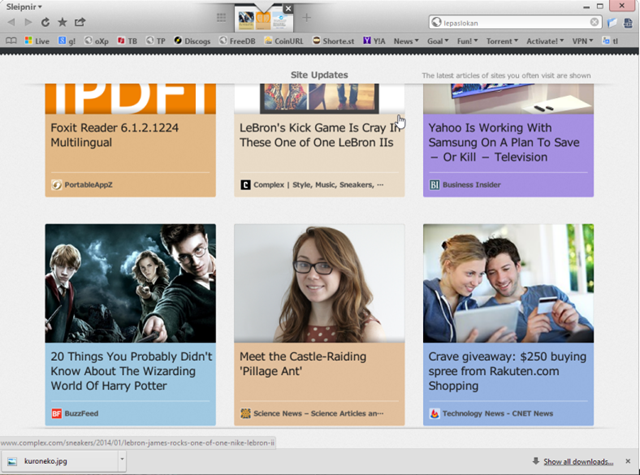Open the downloaded kuroneko.jpg file
The image size is (640, 475).
click(60, 462)
